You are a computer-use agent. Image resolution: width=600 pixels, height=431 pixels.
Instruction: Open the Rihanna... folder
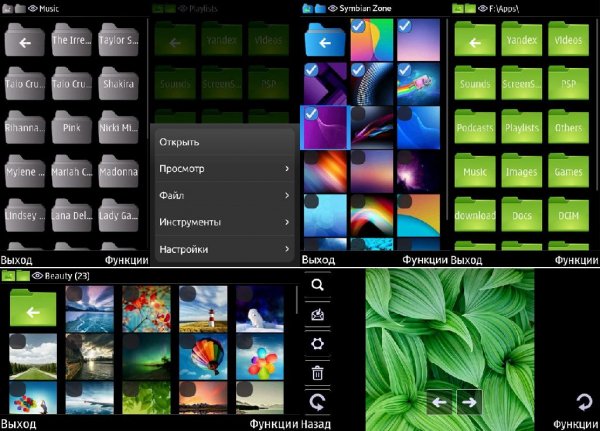tap(25, 127)
